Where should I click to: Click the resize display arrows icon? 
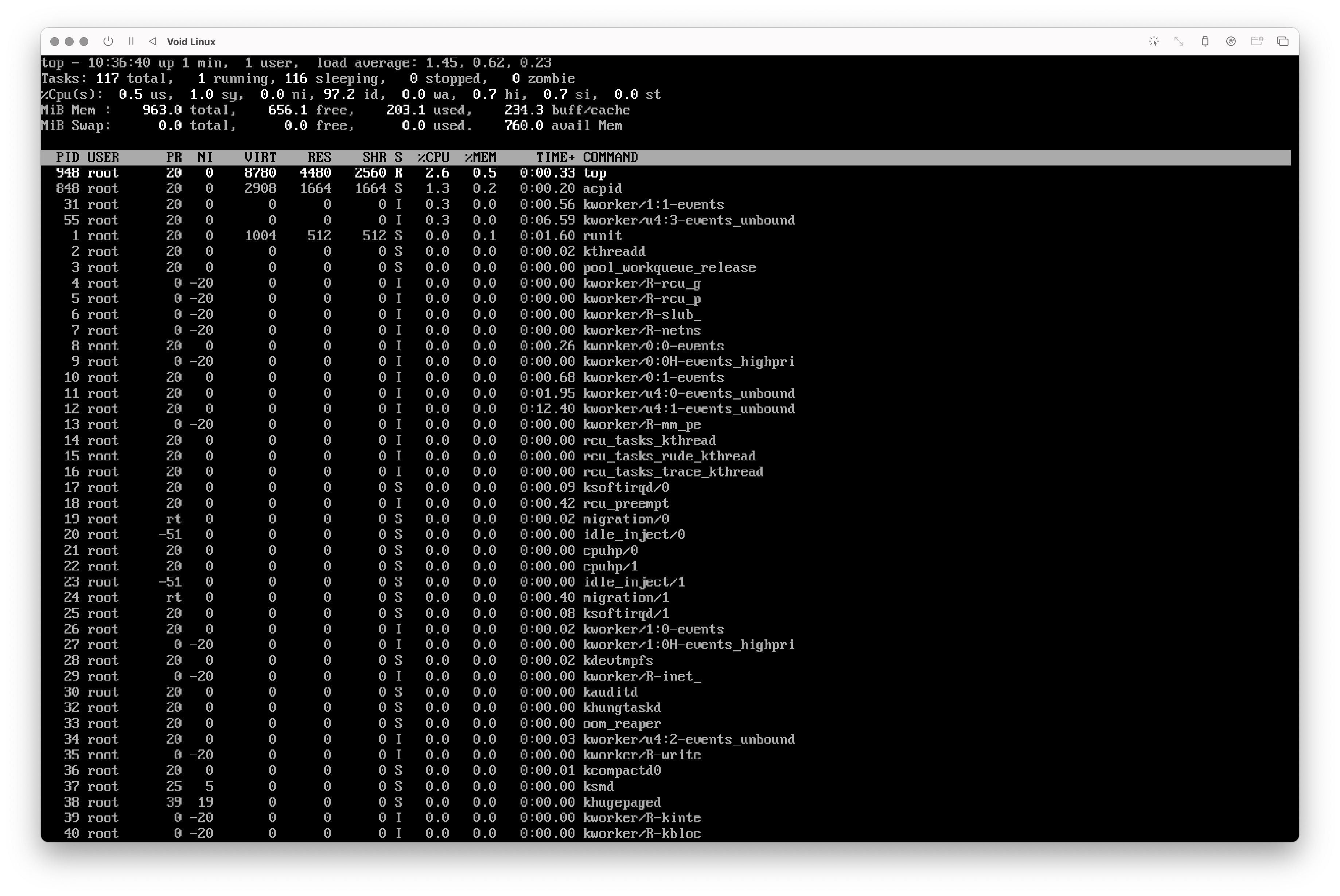tap(1179, 41)
